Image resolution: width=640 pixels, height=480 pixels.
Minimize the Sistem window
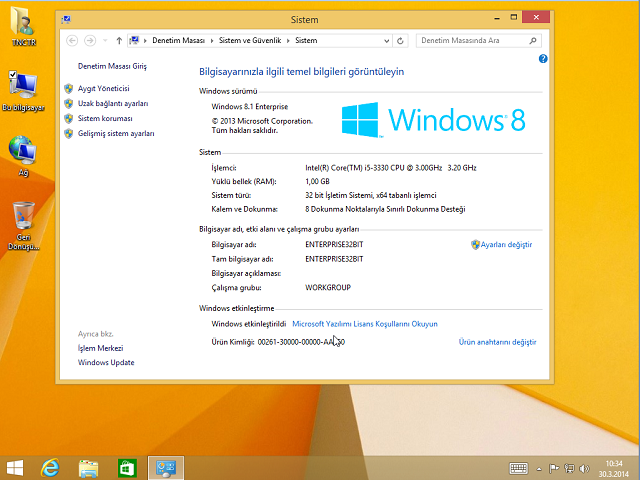tap(497, 18)
